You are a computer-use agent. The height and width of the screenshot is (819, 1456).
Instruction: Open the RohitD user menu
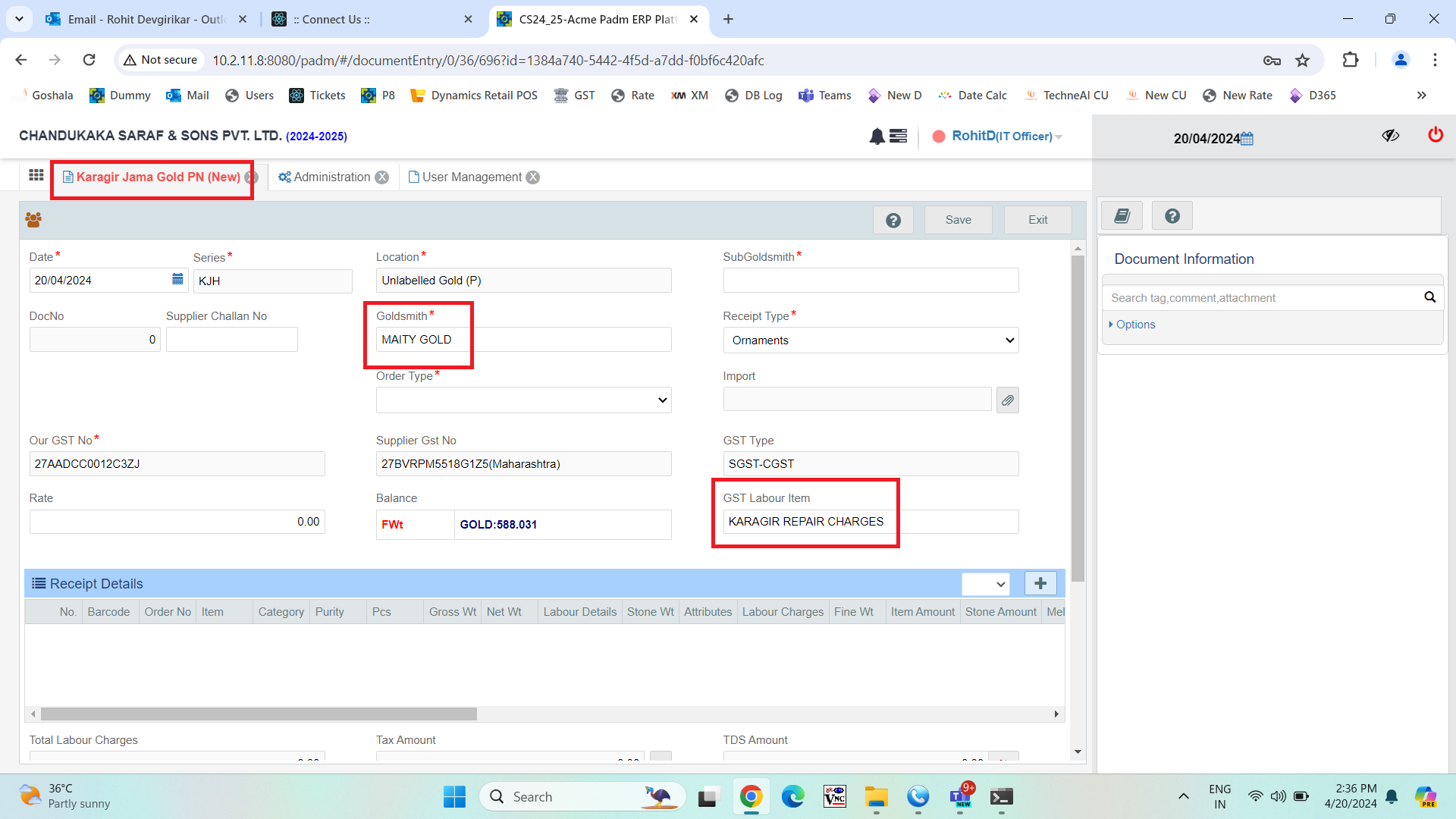point(1007,136)
